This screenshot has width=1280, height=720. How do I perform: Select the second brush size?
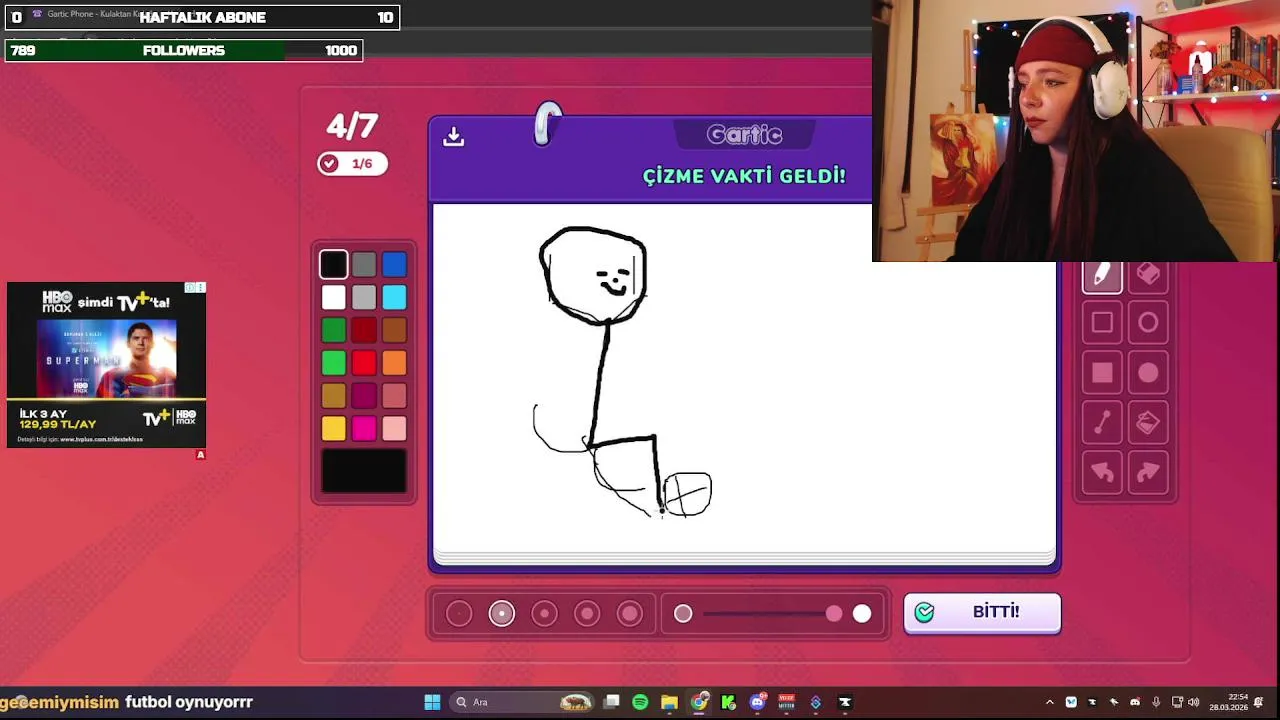coord(502,613)
